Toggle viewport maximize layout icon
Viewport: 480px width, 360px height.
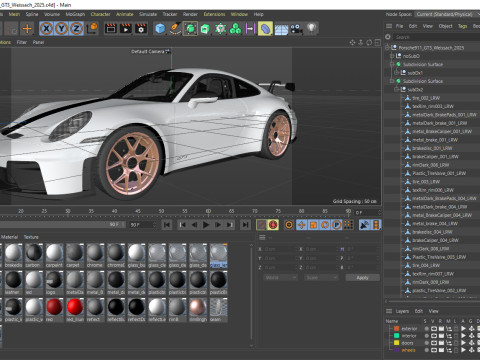click(377, 43)
